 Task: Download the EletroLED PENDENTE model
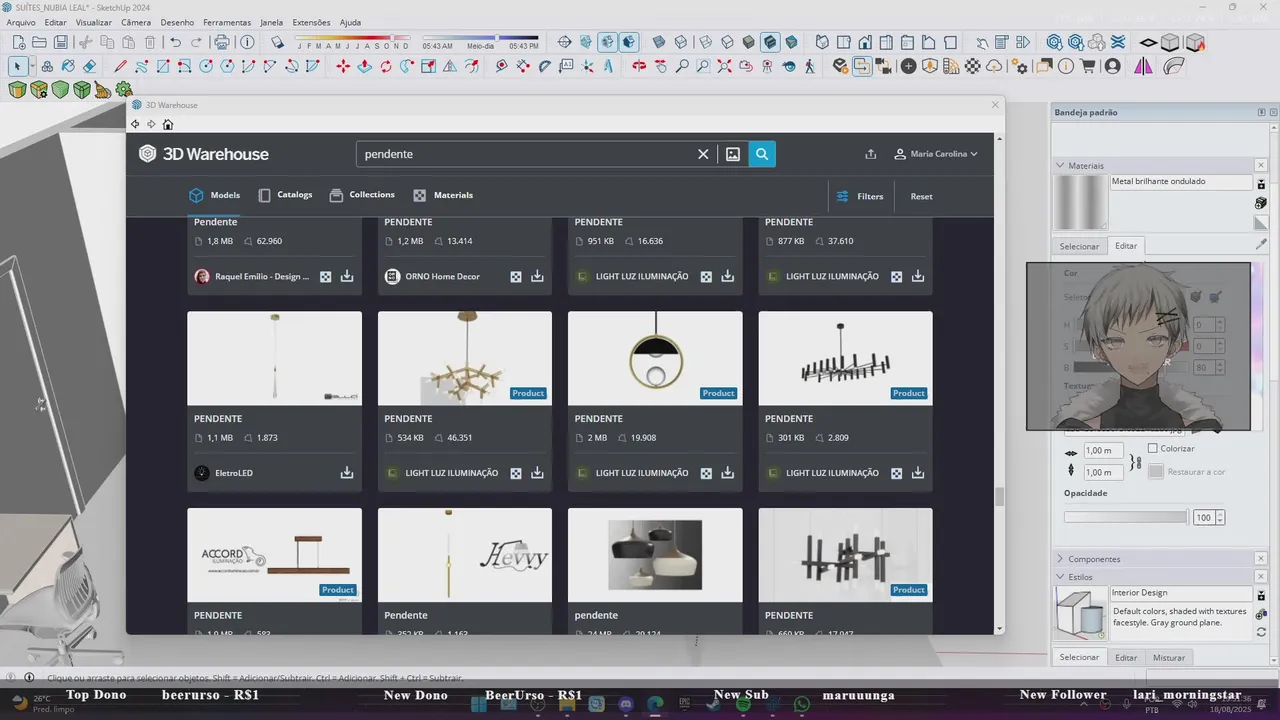[347, 473]
